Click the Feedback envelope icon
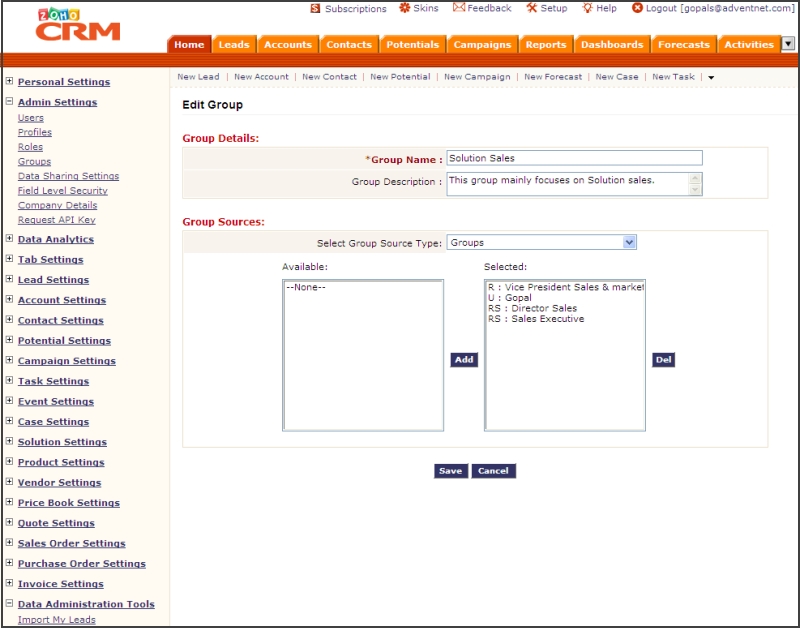 [459, 8]
